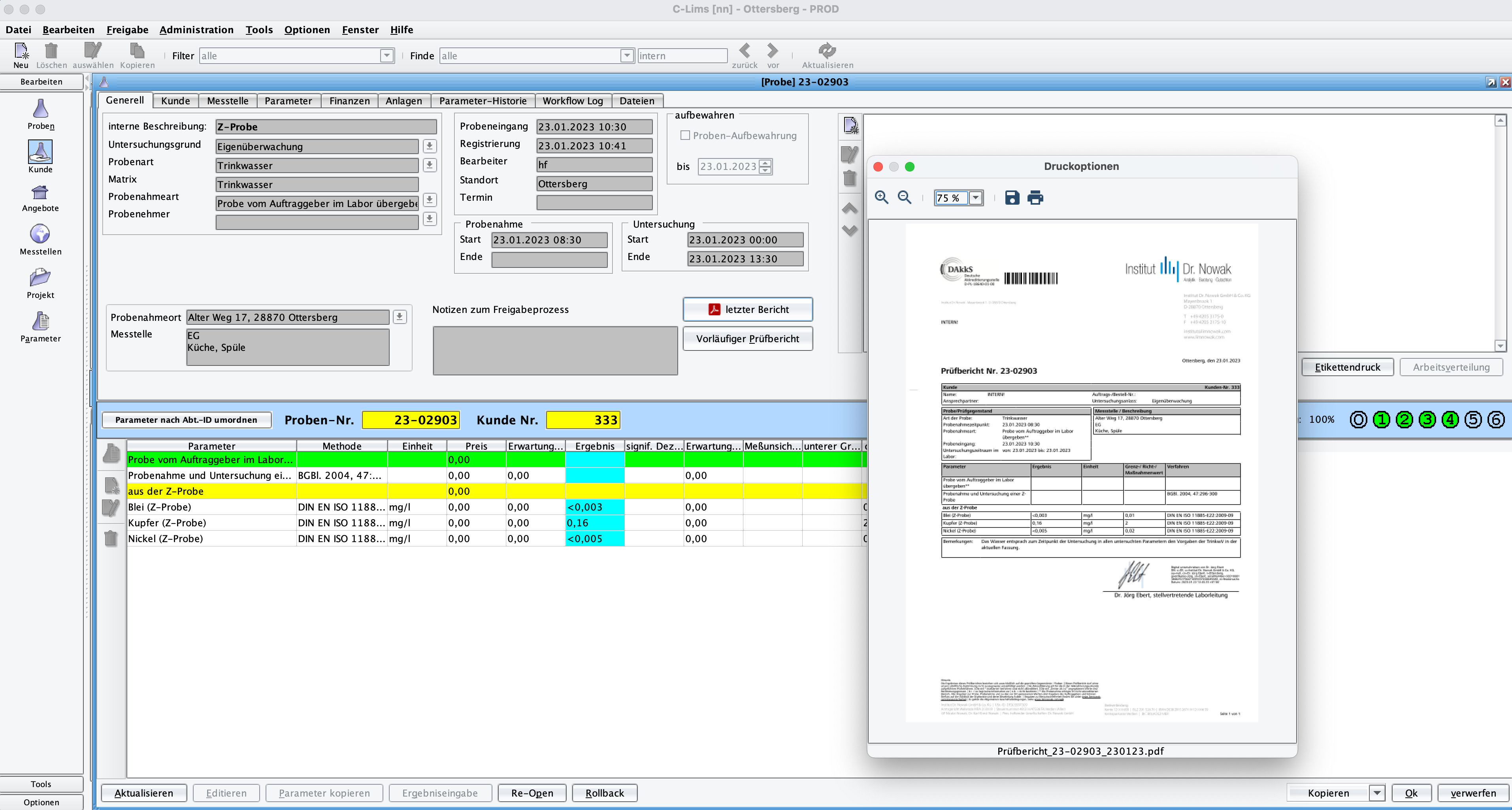Screen dimensions: 1512x810
Task: Open the Administration menu
Action: click(196, 30)
